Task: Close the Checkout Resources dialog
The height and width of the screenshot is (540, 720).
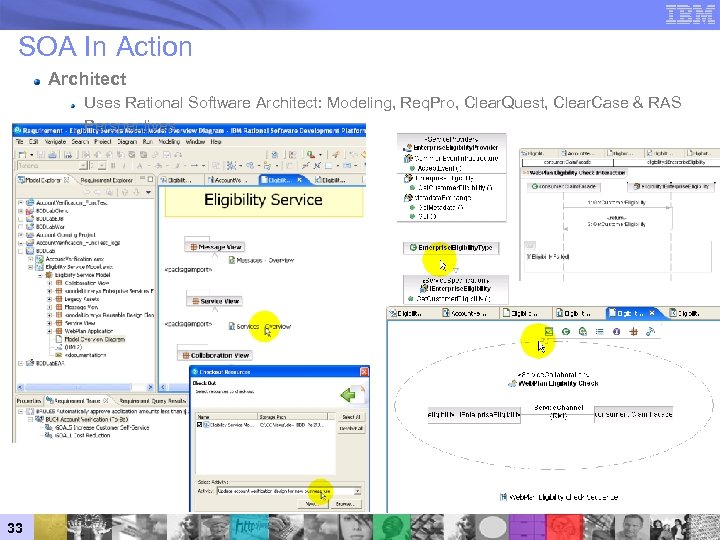Action: (364, 372)
